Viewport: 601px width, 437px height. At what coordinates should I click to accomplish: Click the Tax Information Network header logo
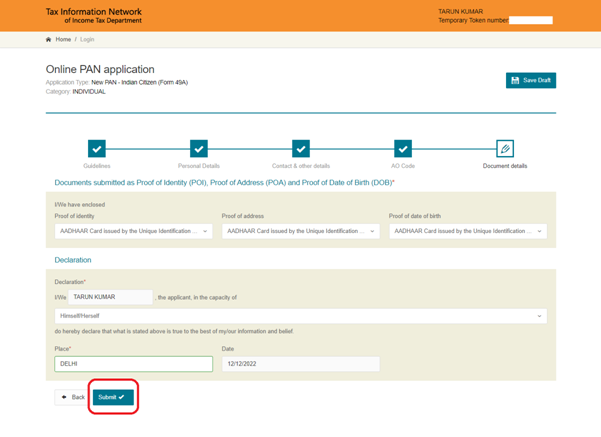tap(94, 16)
